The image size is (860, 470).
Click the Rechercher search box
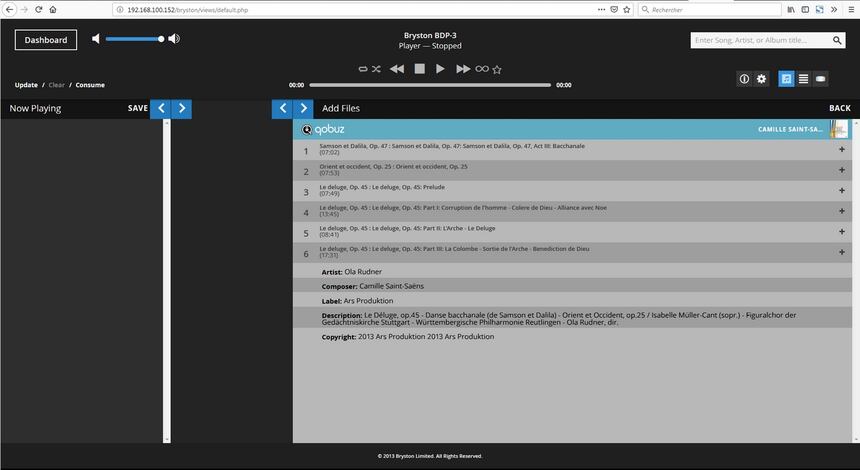pyautogui.click(x=710, y=9)
